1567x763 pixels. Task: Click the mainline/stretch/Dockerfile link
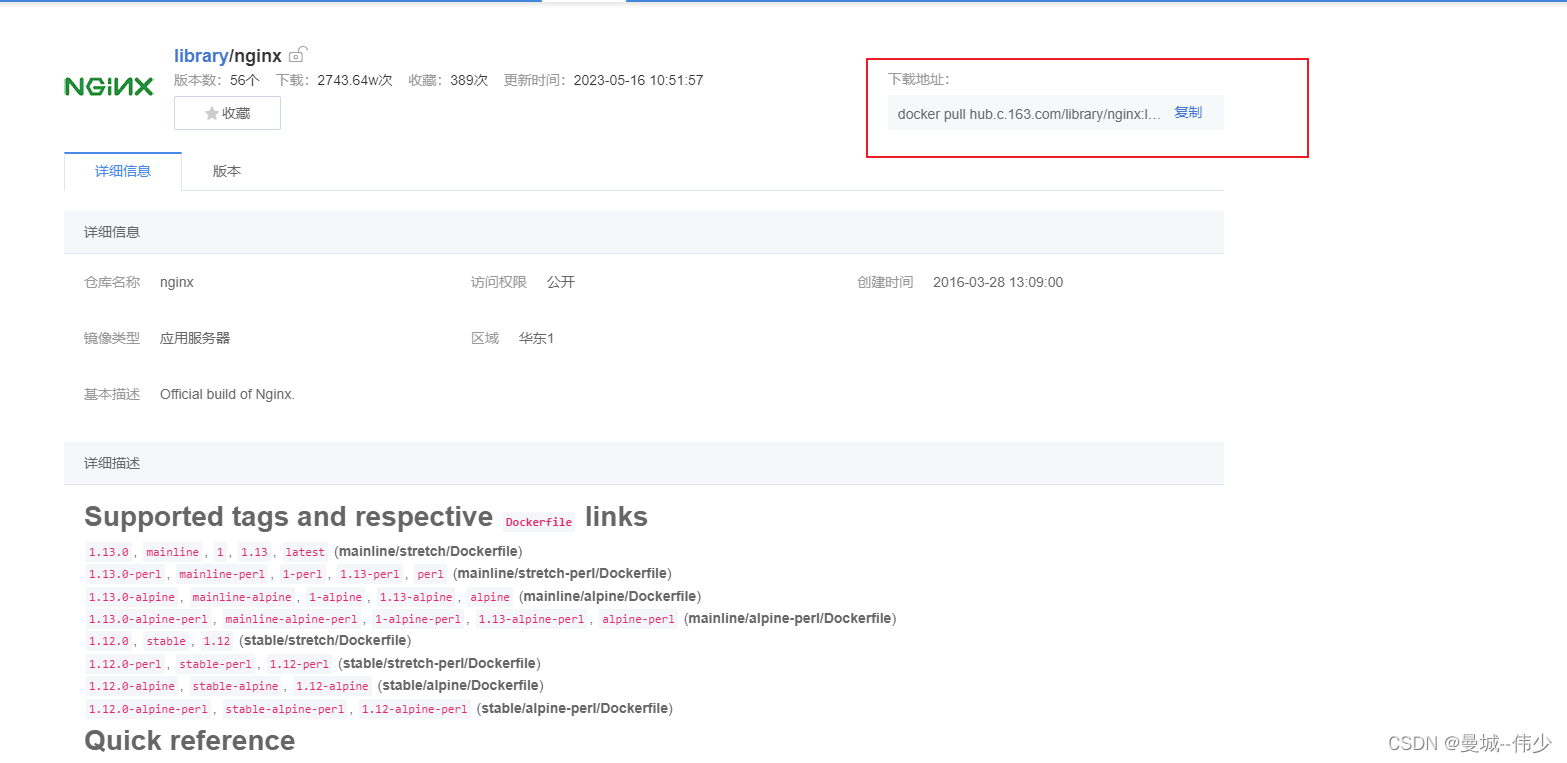[x=429, y=551]
